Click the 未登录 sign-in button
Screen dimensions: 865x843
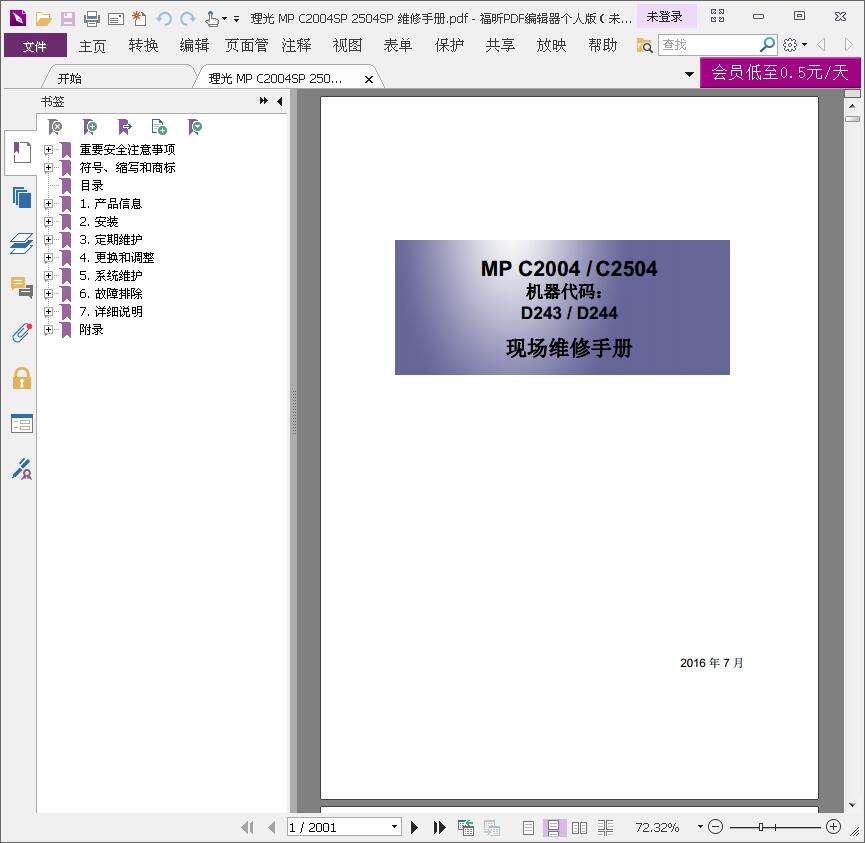[x=664, y=17]
